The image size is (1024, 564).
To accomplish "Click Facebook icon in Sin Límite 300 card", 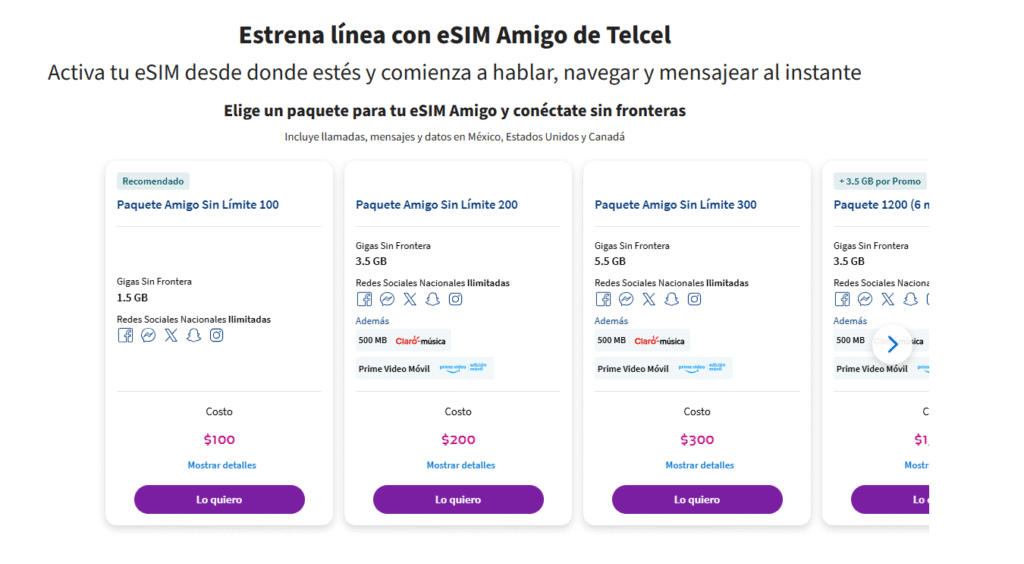I will (x=603, y=299).
